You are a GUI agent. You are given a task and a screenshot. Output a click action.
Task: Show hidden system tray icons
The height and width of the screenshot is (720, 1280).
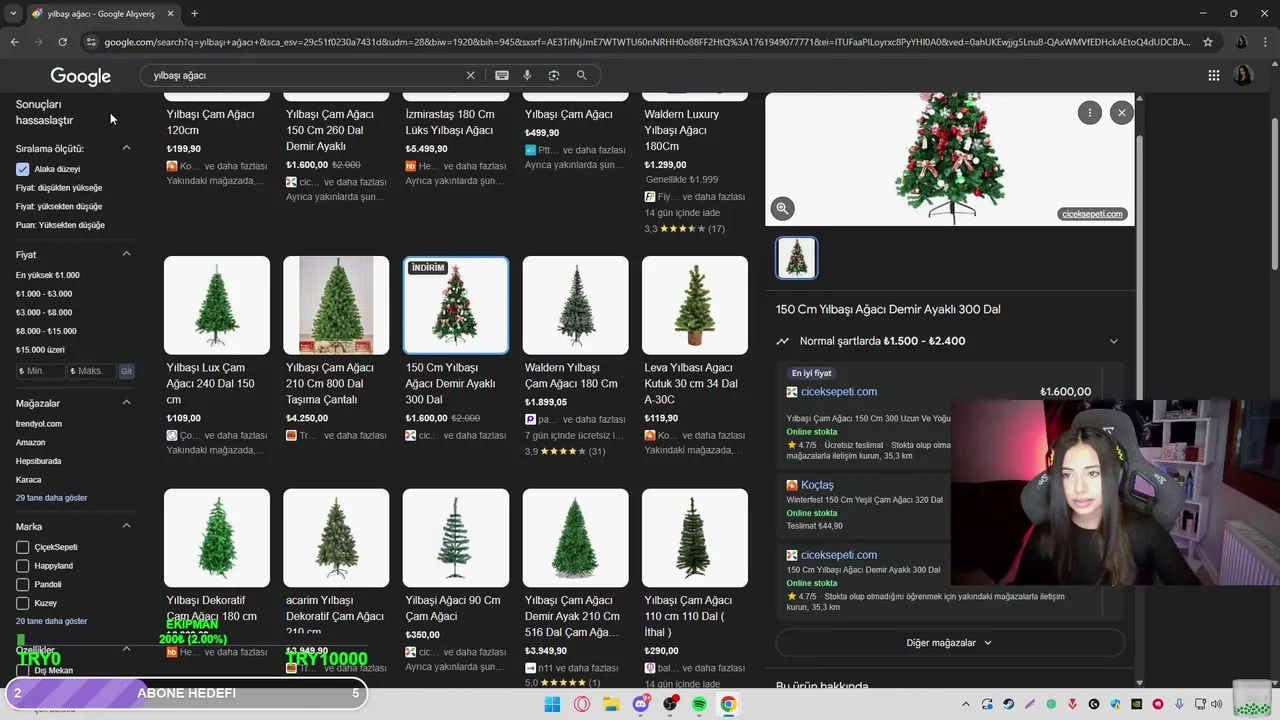pyautogui.click(x=965, y=704)
